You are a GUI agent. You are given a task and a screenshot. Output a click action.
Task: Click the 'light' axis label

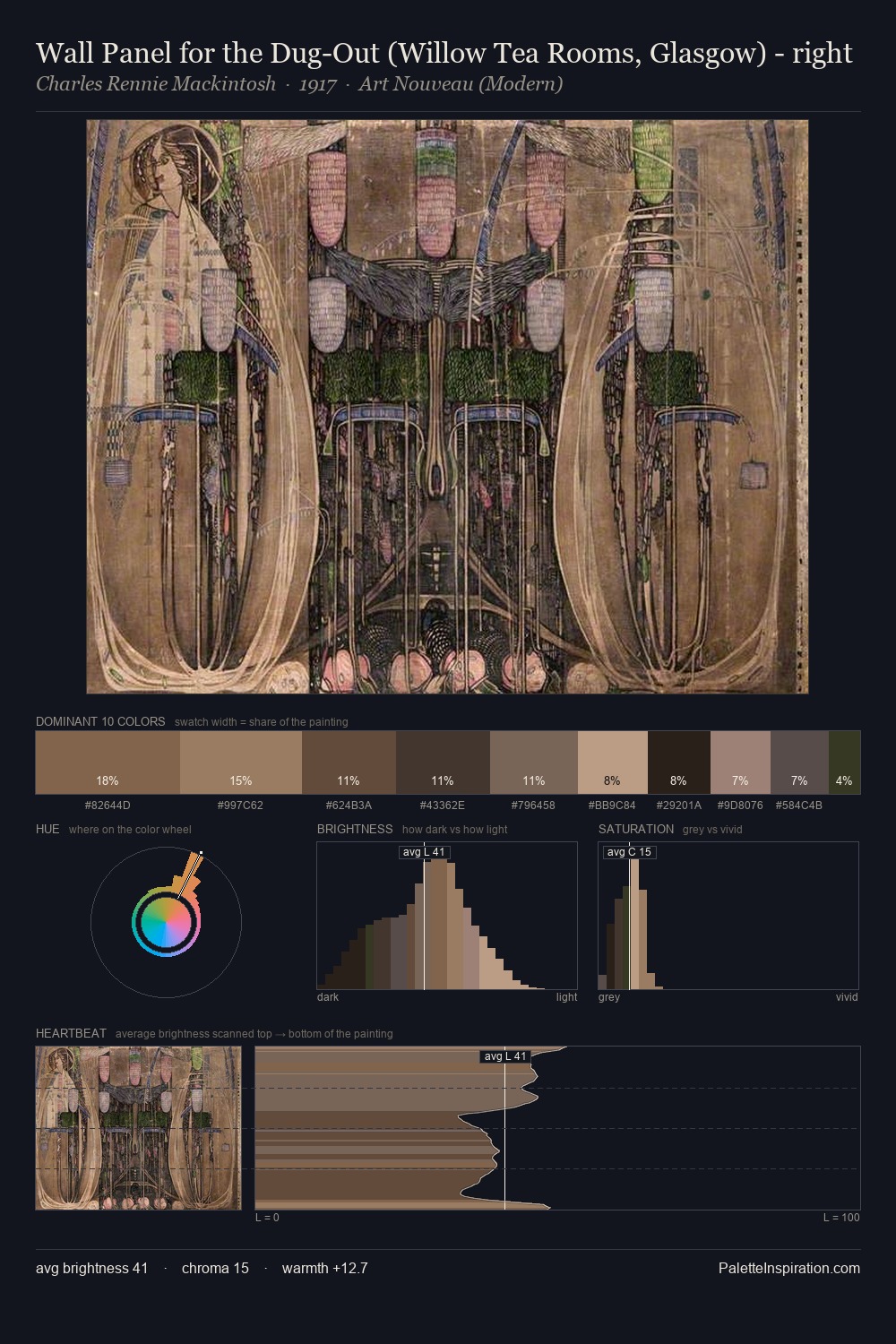pyautogui.click(x=566, y=997)
